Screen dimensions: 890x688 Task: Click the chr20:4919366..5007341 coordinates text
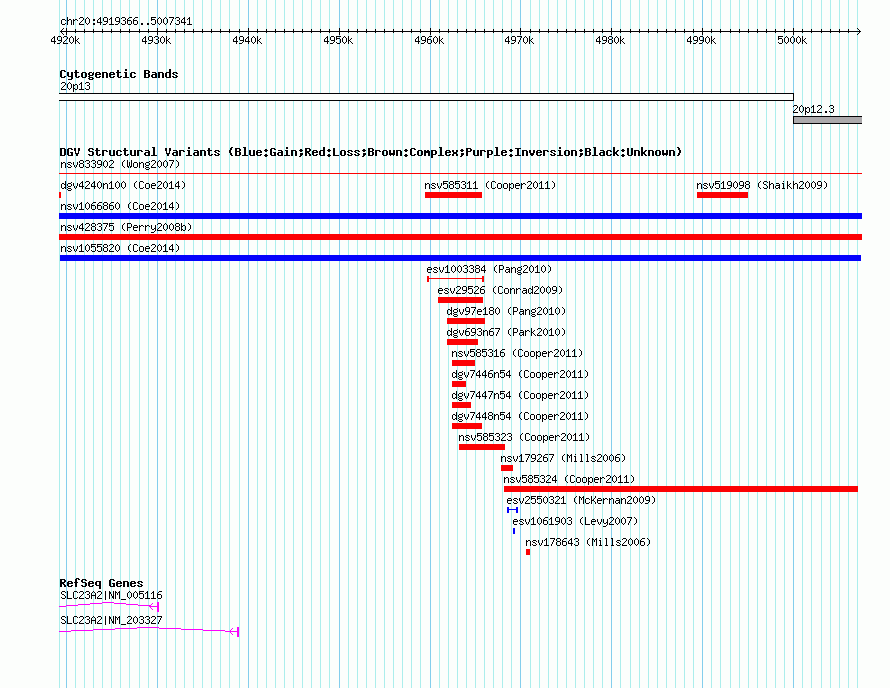click(x=126, y=22)
